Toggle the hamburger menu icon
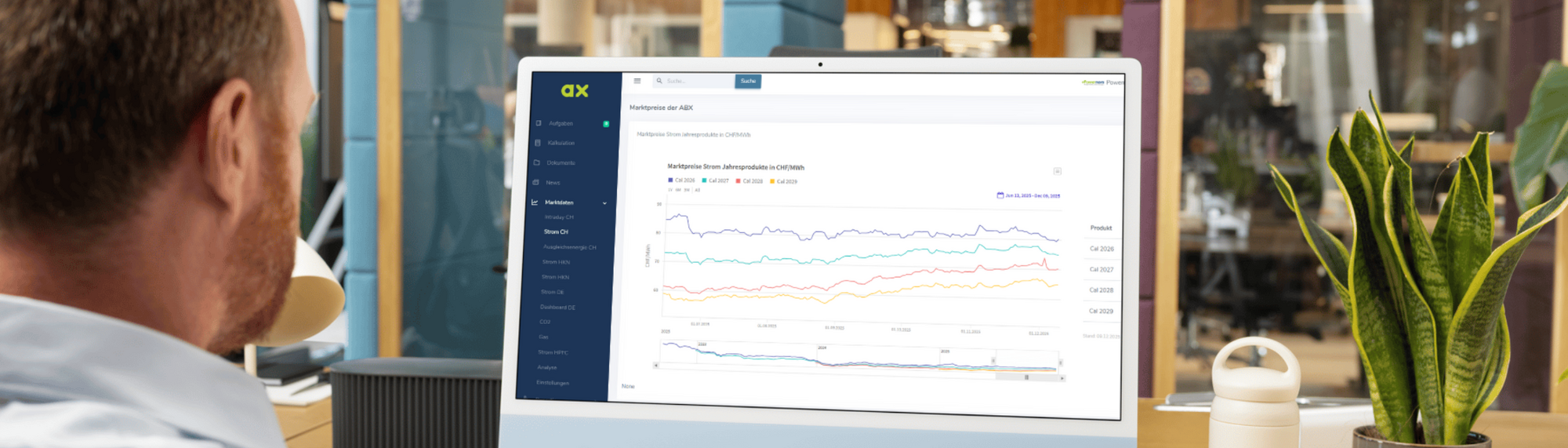Screen dimensions: 1568x448 tap(637, 81)
